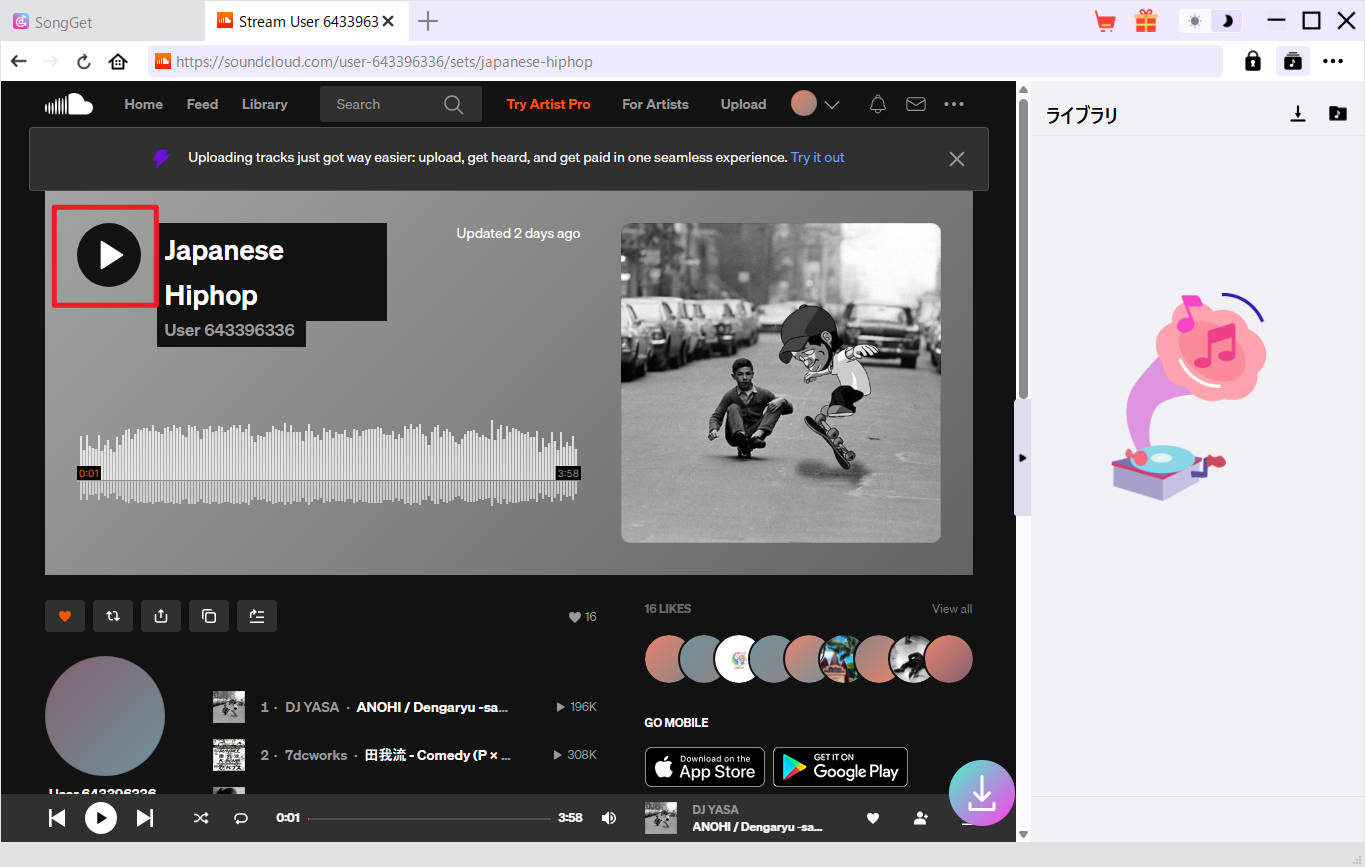Click the playback progress bar at the bottom
1365x867 pixels.
pos(430,818)
